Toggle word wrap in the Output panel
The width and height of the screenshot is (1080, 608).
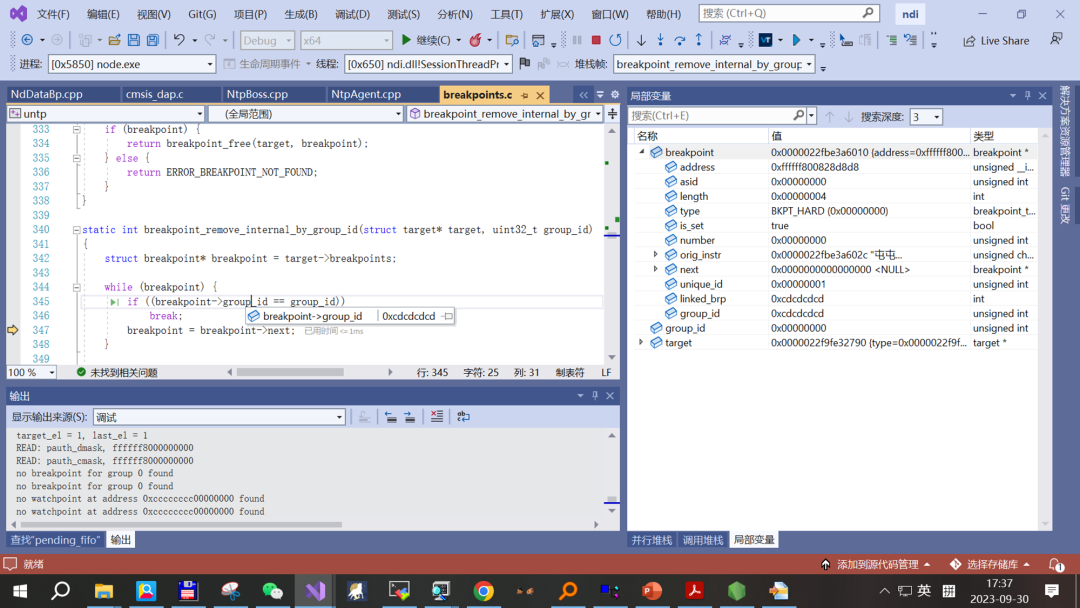point(464,417)
